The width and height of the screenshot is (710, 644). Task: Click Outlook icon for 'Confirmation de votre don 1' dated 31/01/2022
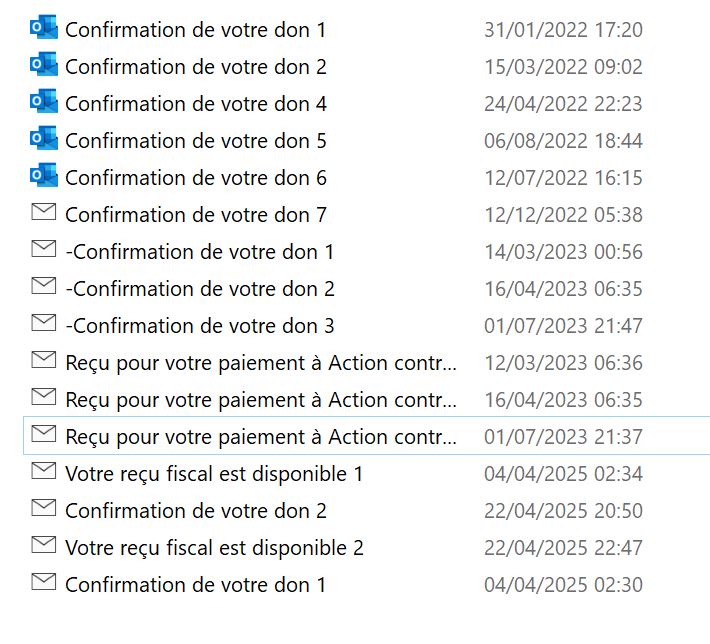(x=44, y=28)
